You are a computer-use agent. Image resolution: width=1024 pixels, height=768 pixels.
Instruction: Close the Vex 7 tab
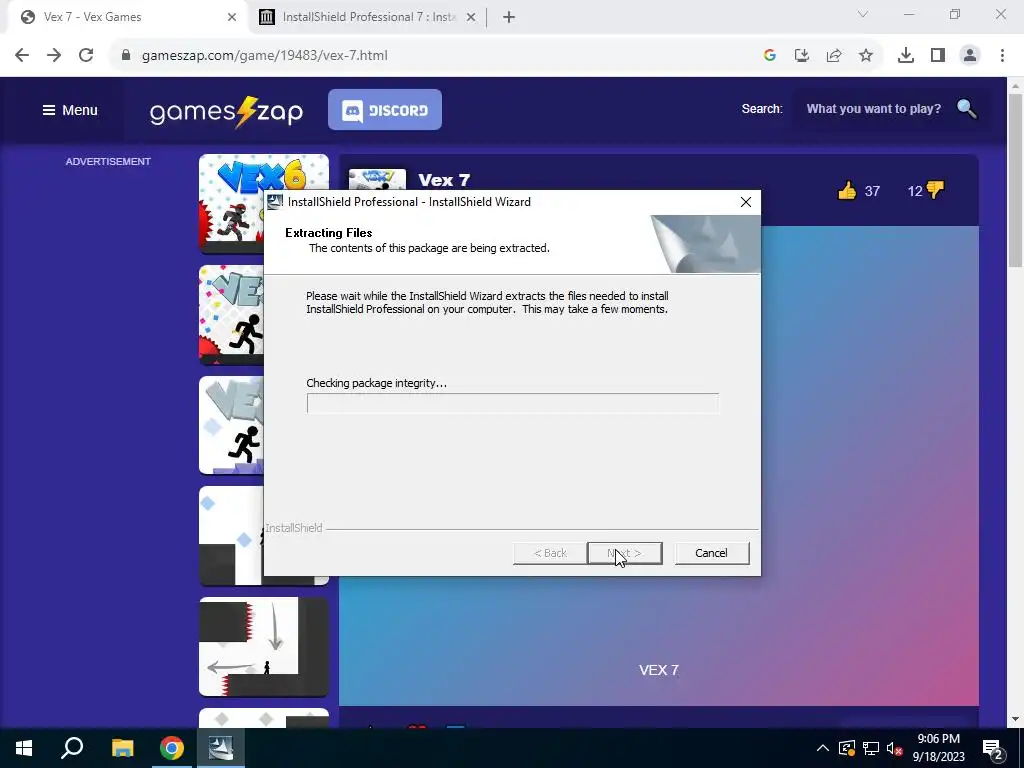pyautogui.click(x=232, y=17)
